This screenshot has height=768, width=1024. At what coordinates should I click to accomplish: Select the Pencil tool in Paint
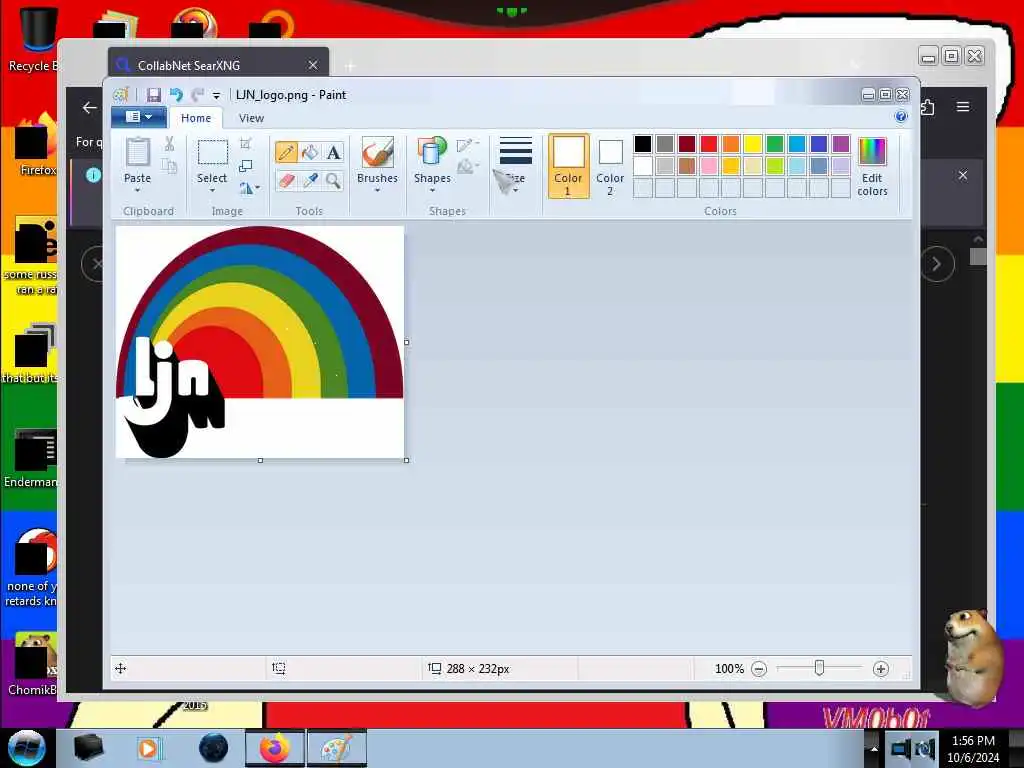pyautogui.click(x=285, y=153)
